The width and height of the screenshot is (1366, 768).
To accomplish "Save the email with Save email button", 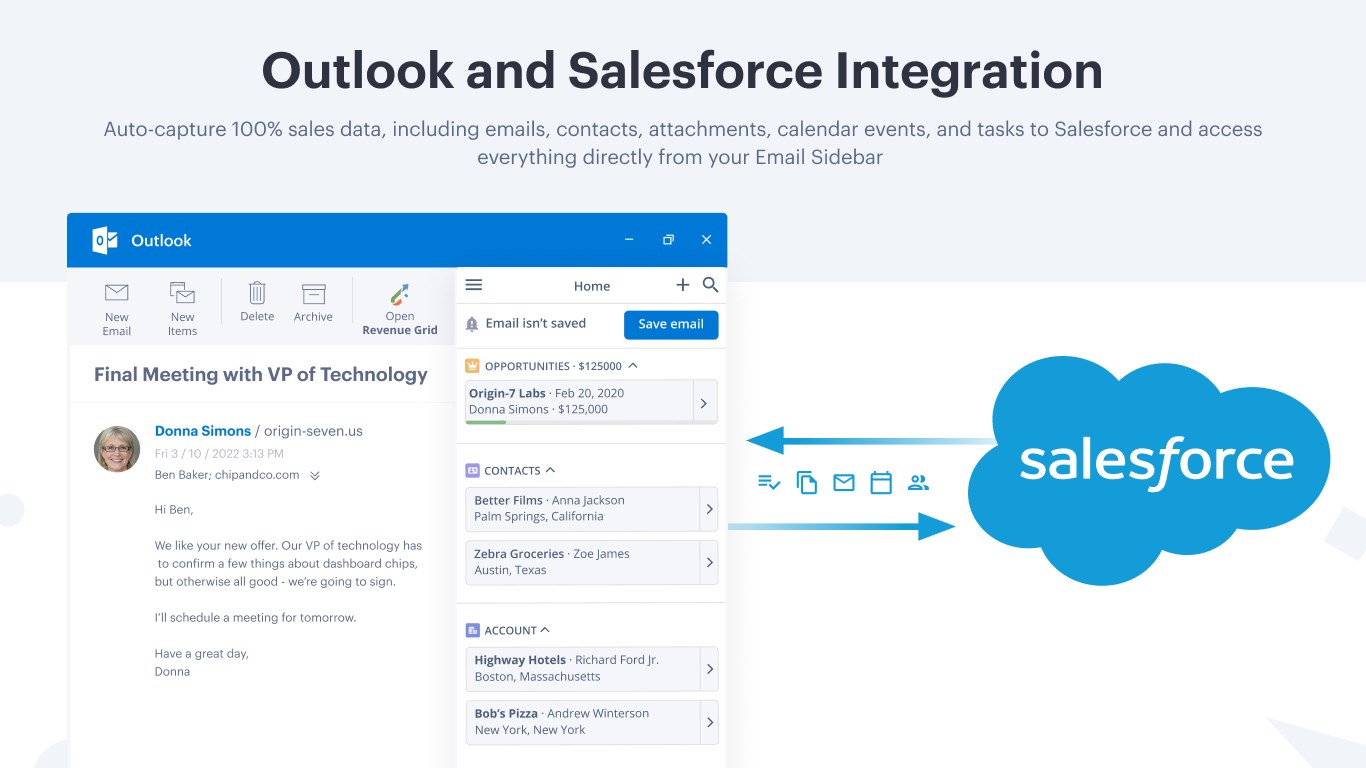I will coord(671,324).
